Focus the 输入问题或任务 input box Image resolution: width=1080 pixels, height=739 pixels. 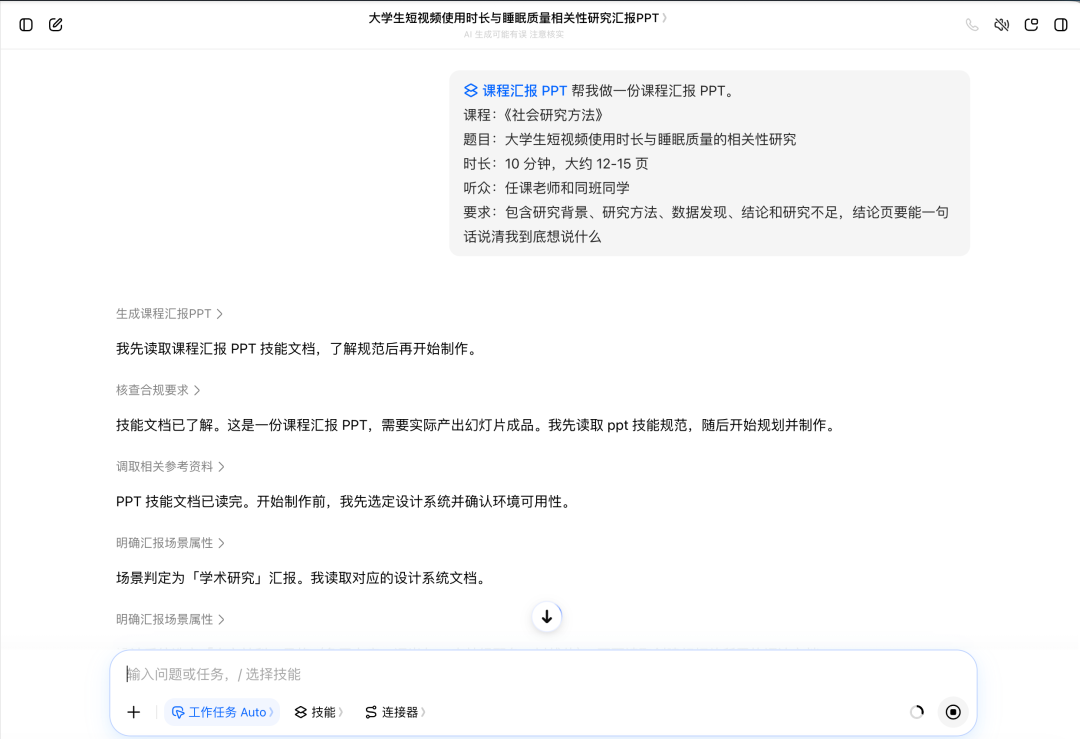[x=543, y=674]
